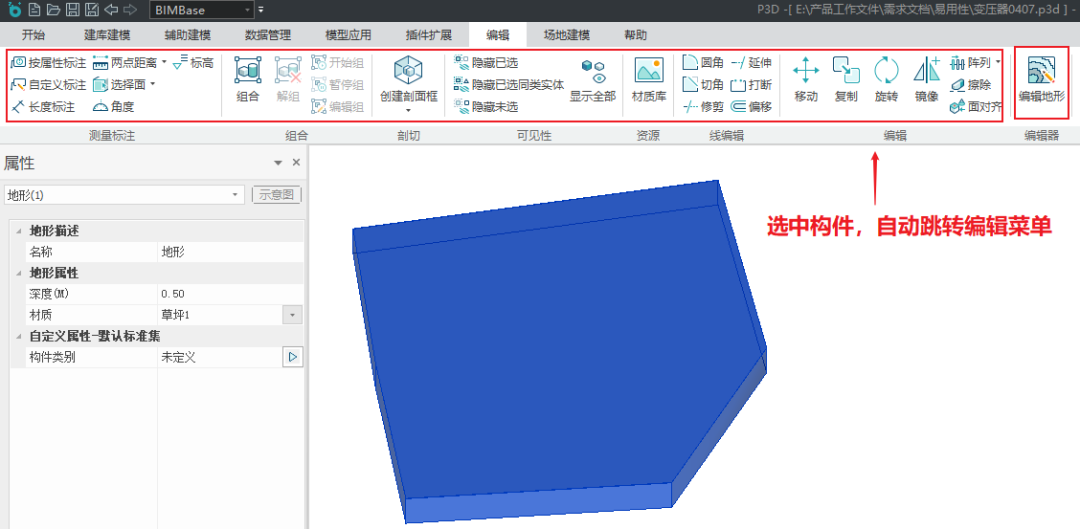Activate the 旋转 rotate tool
Viewport: 1080px width, 529px height.
tap(886, 80)
